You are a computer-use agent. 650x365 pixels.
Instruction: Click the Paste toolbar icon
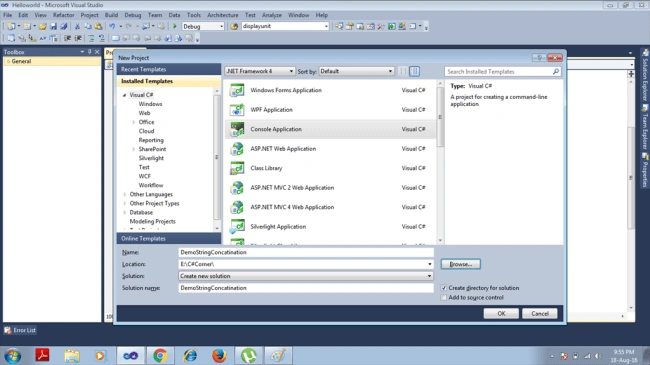[x=98, y=26]
